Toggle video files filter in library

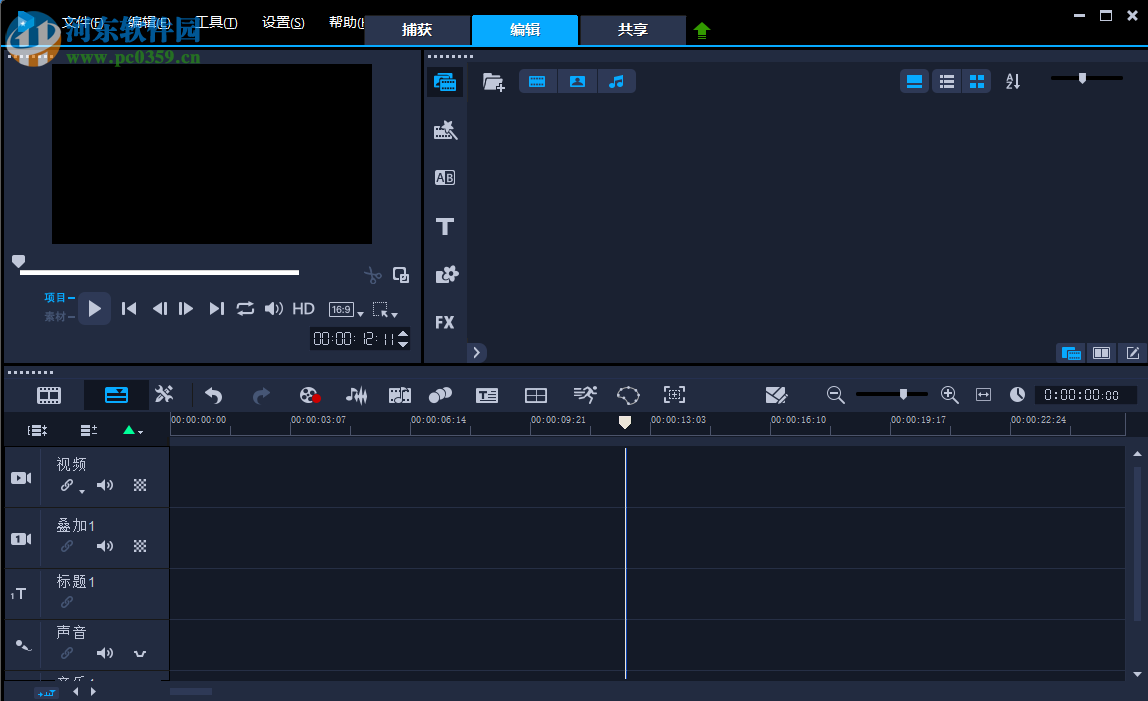[537, 81]
